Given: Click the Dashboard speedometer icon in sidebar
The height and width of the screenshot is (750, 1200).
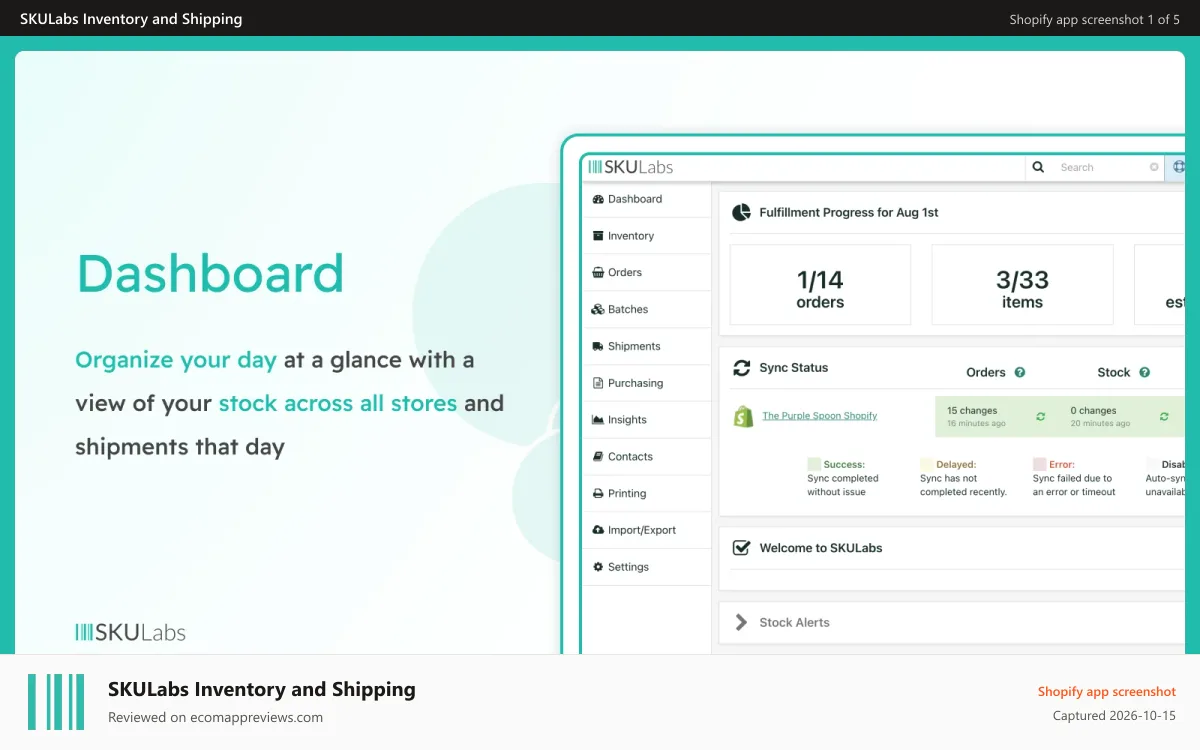Looking at the screenshot, I should click(x=598, y=199).
